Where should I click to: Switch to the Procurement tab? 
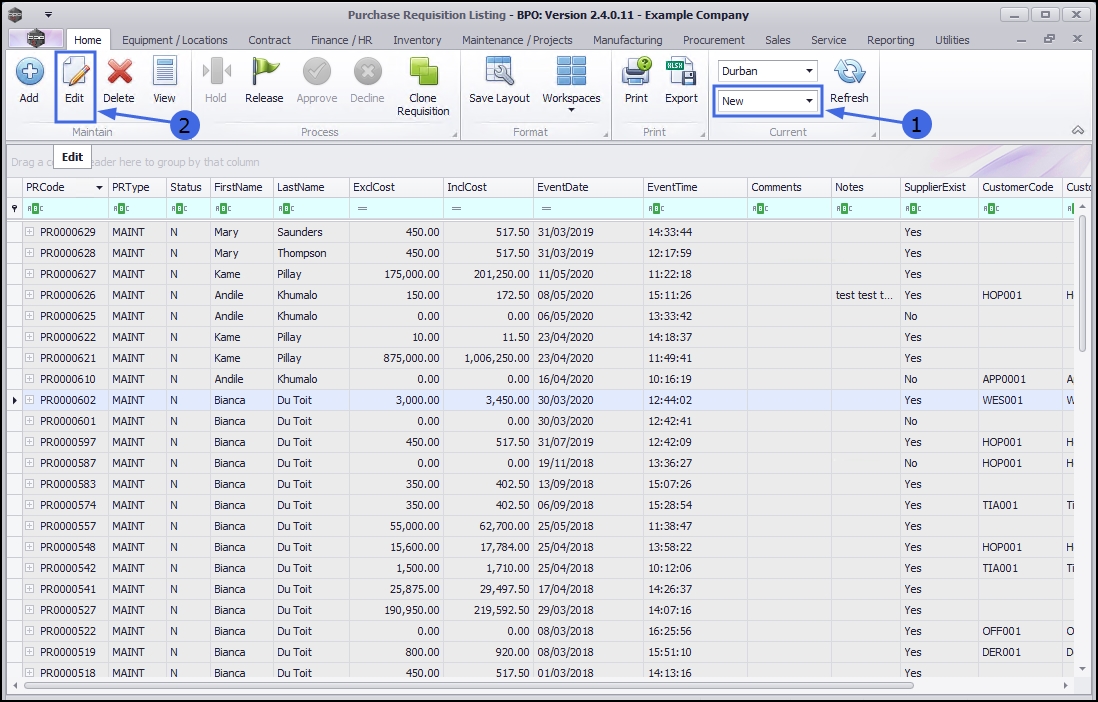click(713, 40)
